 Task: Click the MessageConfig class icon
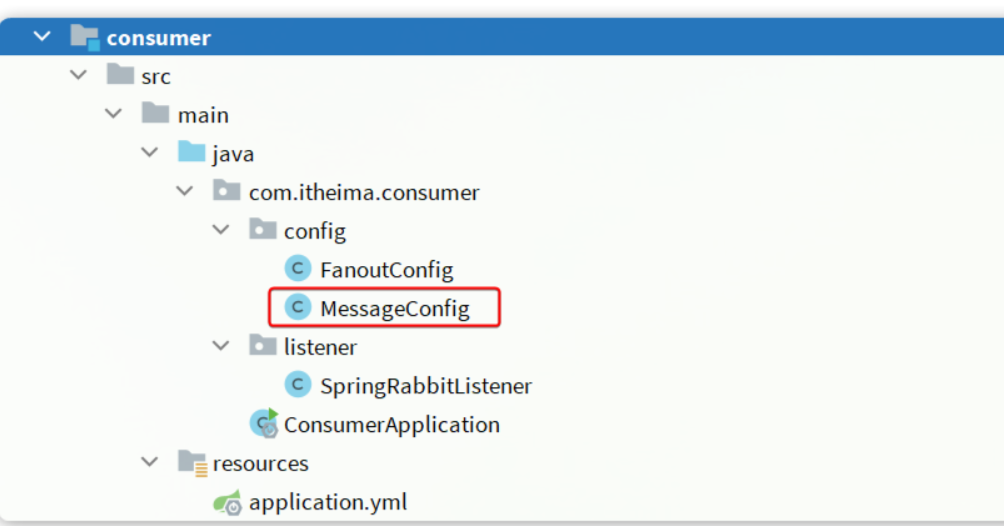[x=297, y=307]
